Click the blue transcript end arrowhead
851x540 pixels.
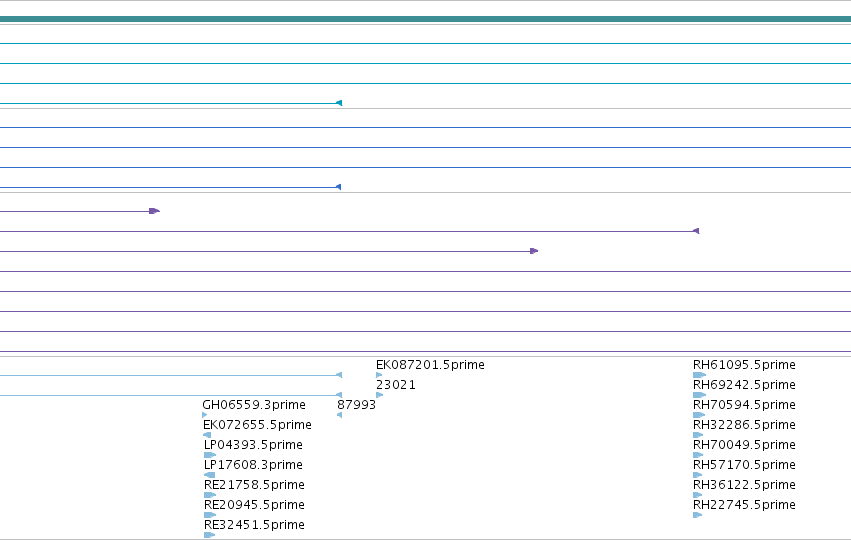point(339,187)
